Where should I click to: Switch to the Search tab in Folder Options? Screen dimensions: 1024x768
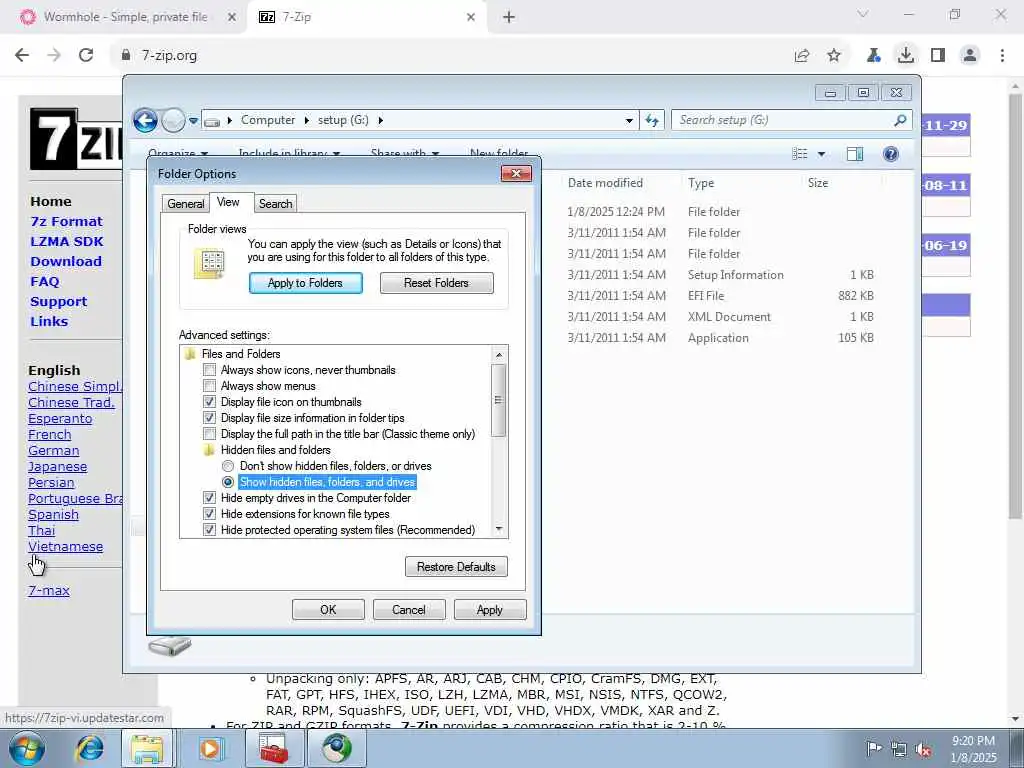pyautogui.click(x=276, y=204)
